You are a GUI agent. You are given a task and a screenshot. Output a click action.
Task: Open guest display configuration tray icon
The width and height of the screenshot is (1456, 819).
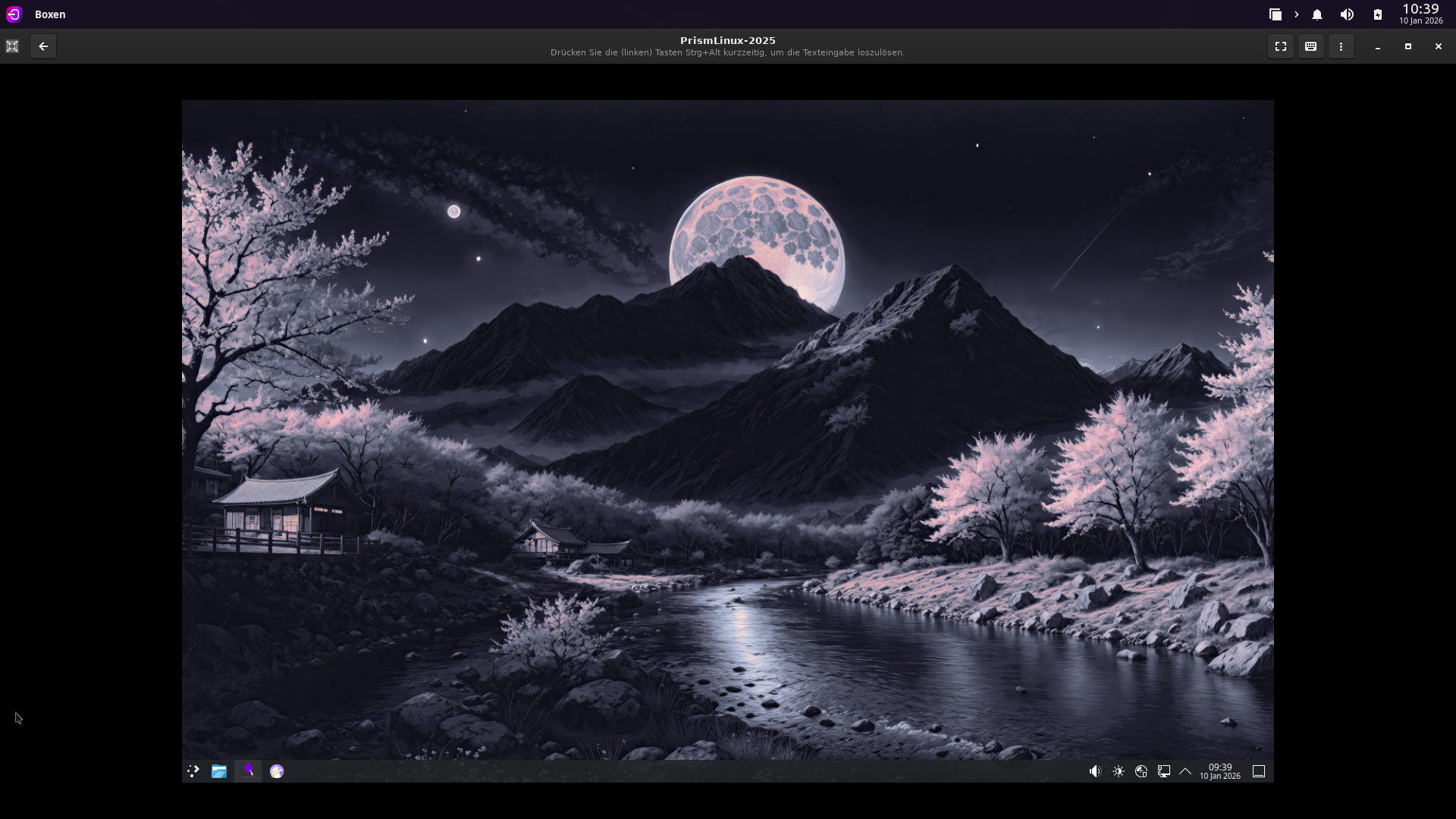(1163, 771)
